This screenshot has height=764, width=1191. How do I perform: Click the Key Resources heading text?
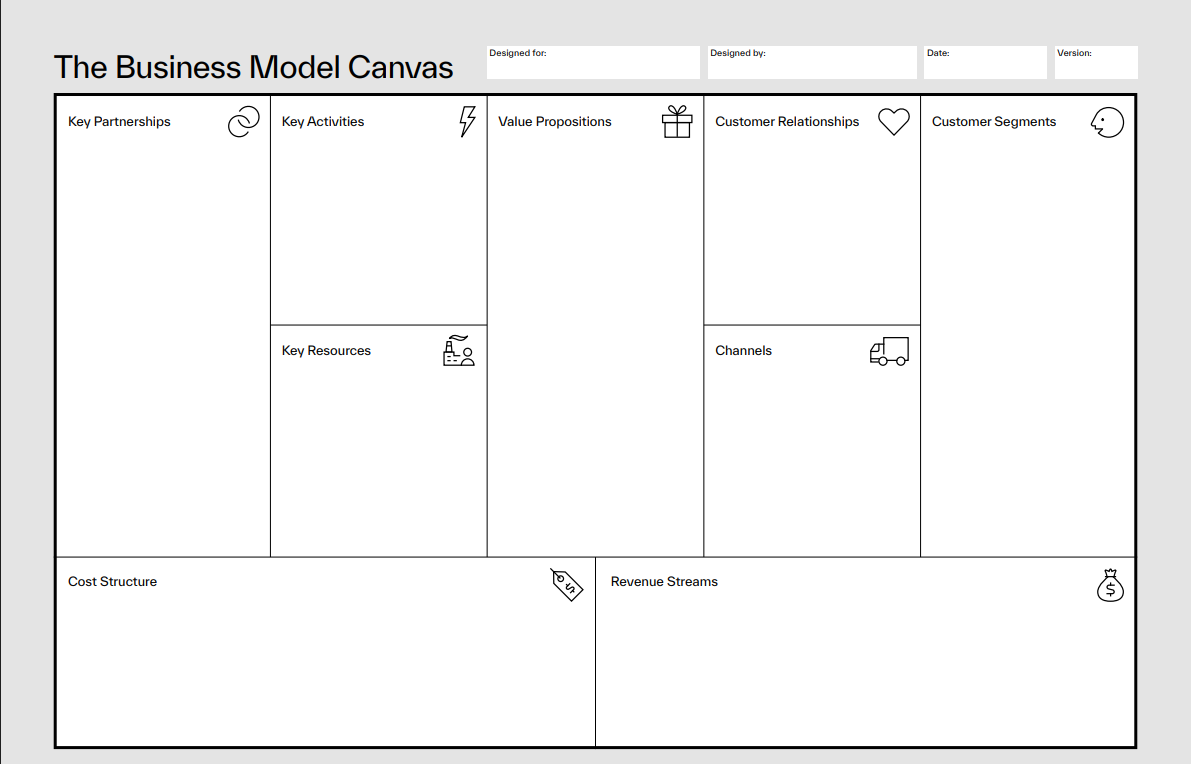(326, 351)
